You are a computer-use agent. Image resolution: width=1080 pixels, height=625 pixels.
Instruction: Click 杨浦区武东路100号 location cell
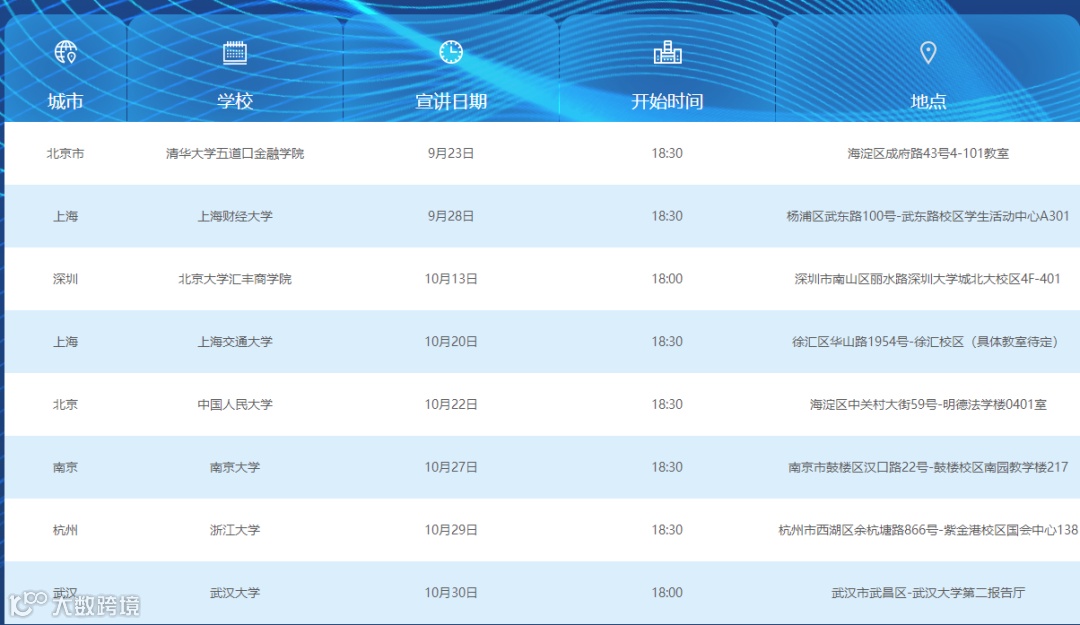click(x=928, y=216)
